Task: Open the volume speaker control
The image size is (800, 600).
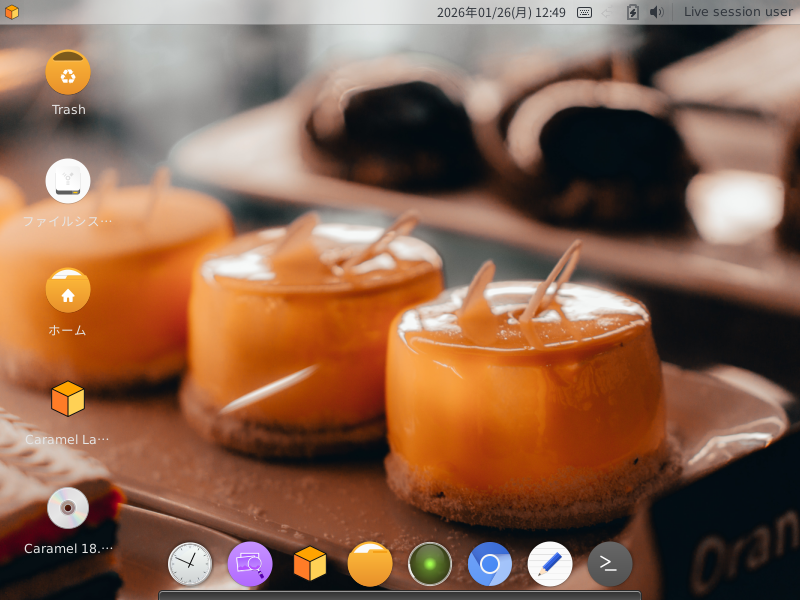Action: point(657,12)
